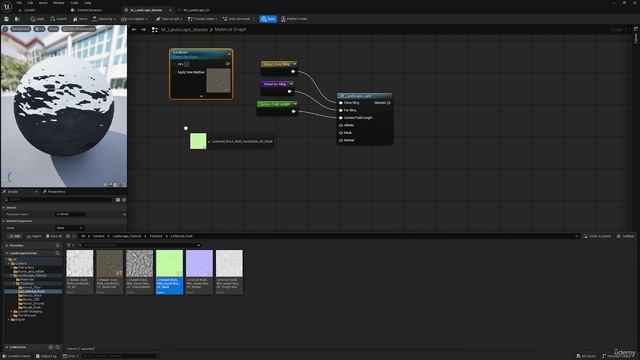Click the Normal input pin

[x=341, y=140]
